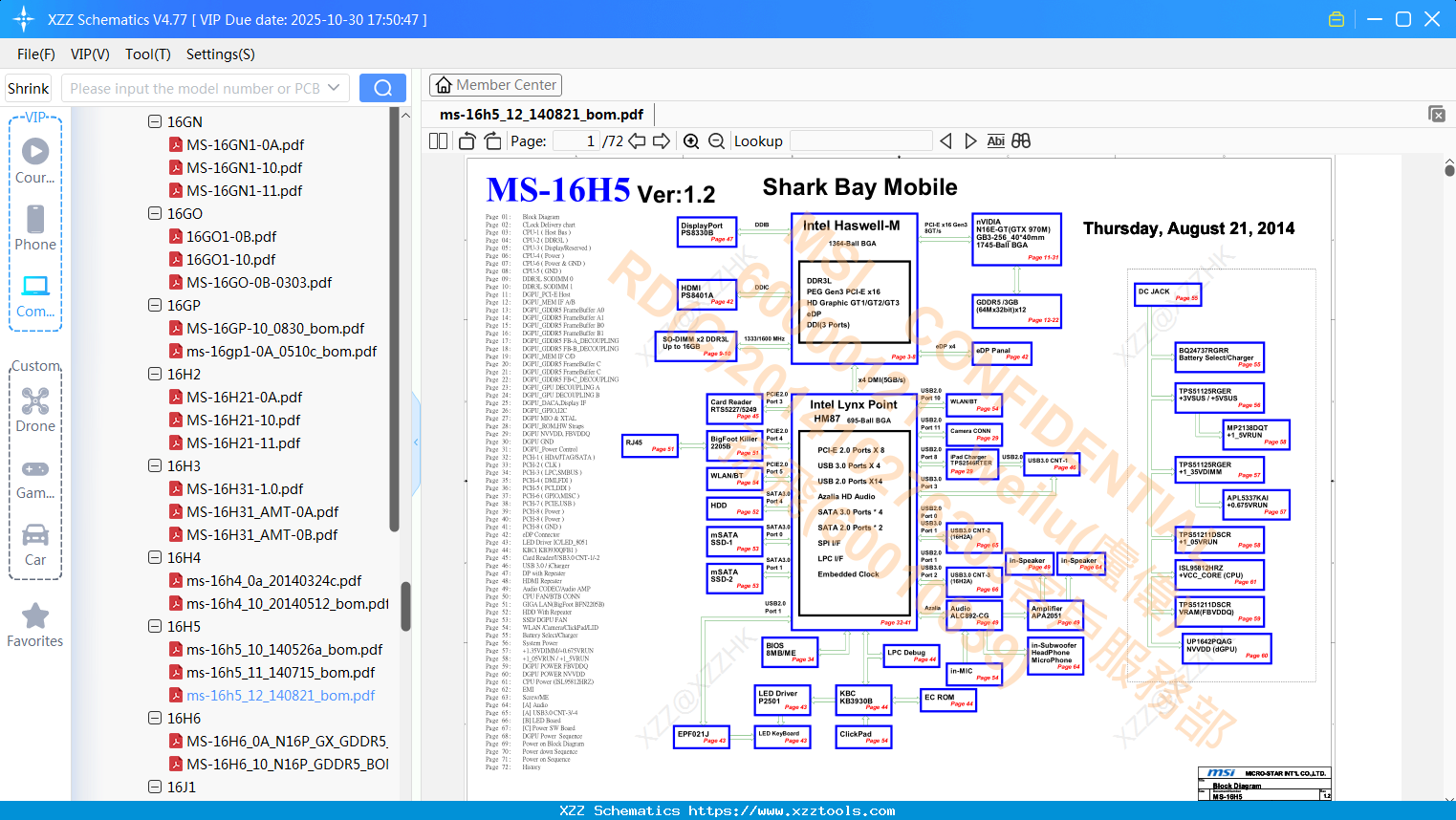Open MS-16H21-0A.pdf
1456x820 pixels.
point(245,397)
